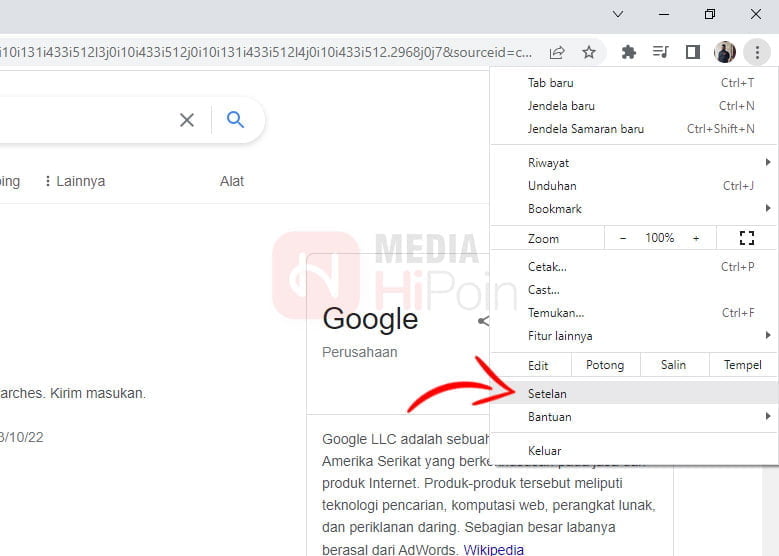Click the share icon next to Google heading
Screen dimensions: 779x556
[483, 321]
